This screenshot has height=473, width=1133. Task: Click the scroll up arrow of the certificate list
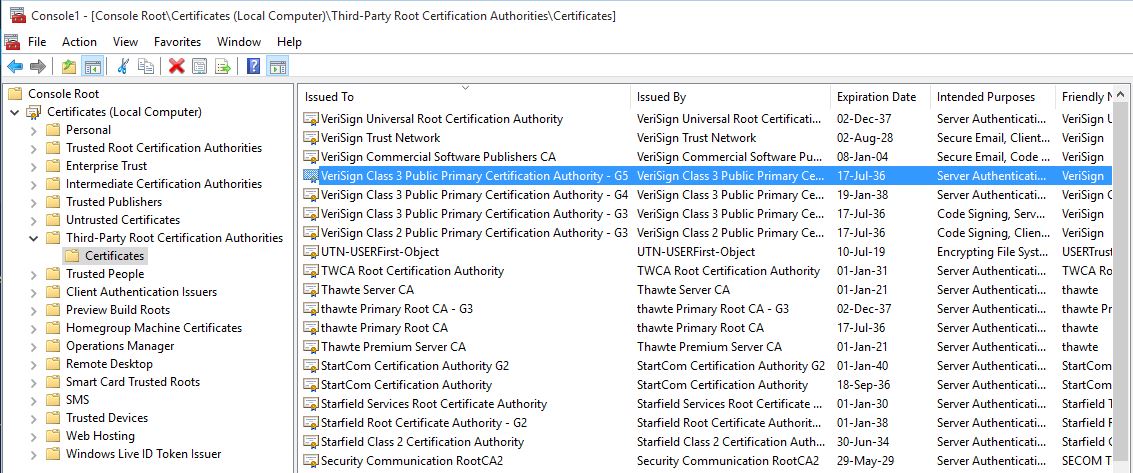click(x=1121, y=95)
